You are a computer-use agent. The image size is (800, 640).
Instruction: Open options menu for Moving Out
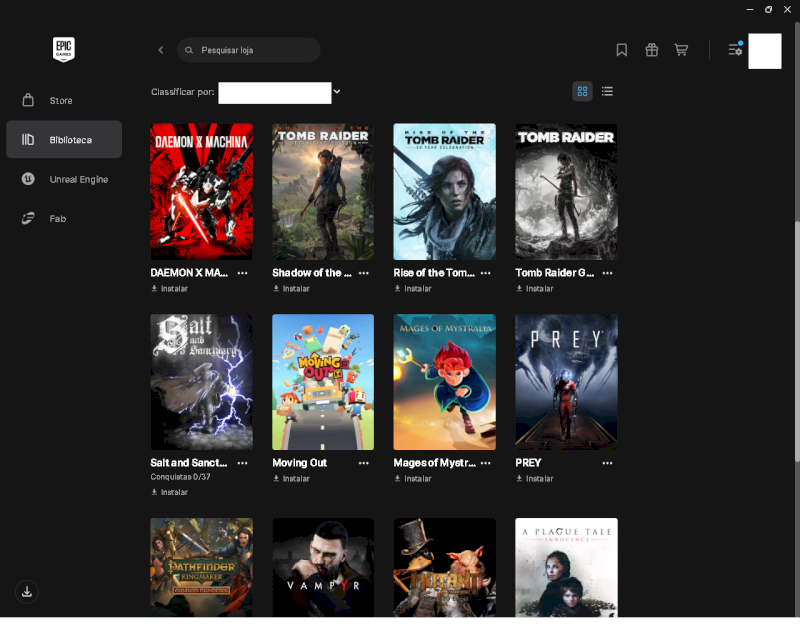[x=363, y=463]
